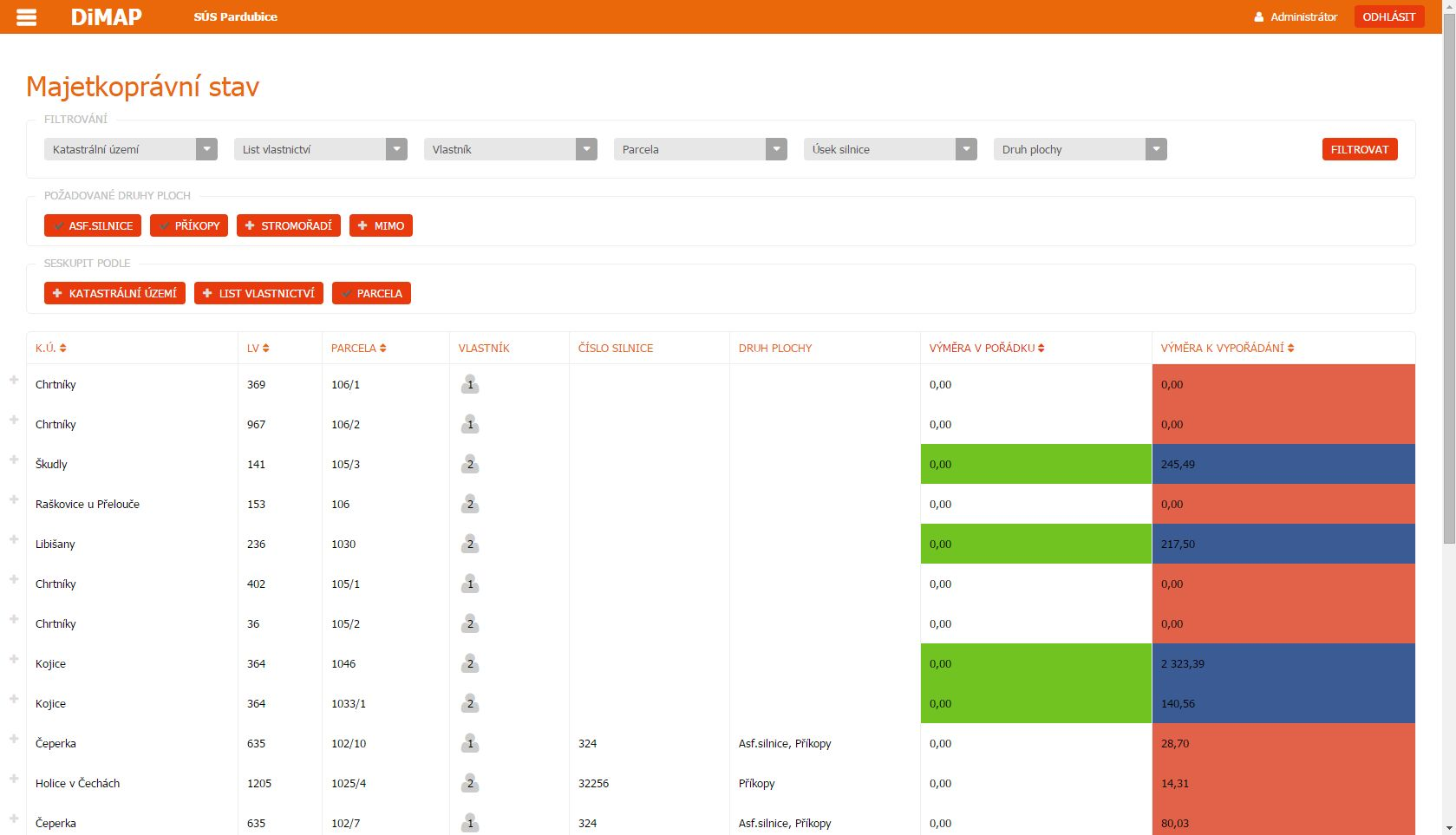Click owner icon in Čeperka 102/7 row

pyautogui.click(x=470, y=823)
